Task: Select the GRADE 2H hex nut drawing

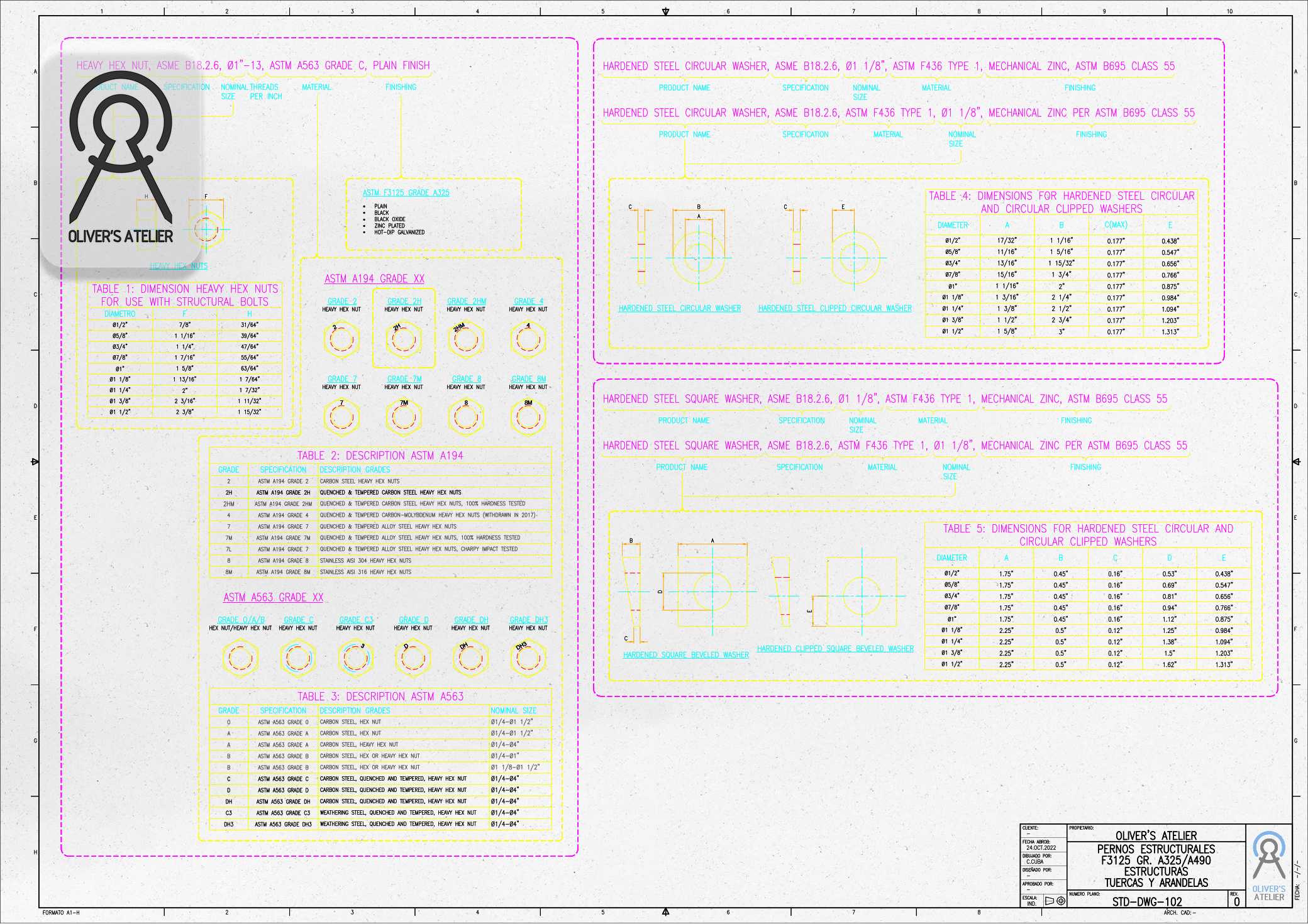Action: click(x=404, y=339)
